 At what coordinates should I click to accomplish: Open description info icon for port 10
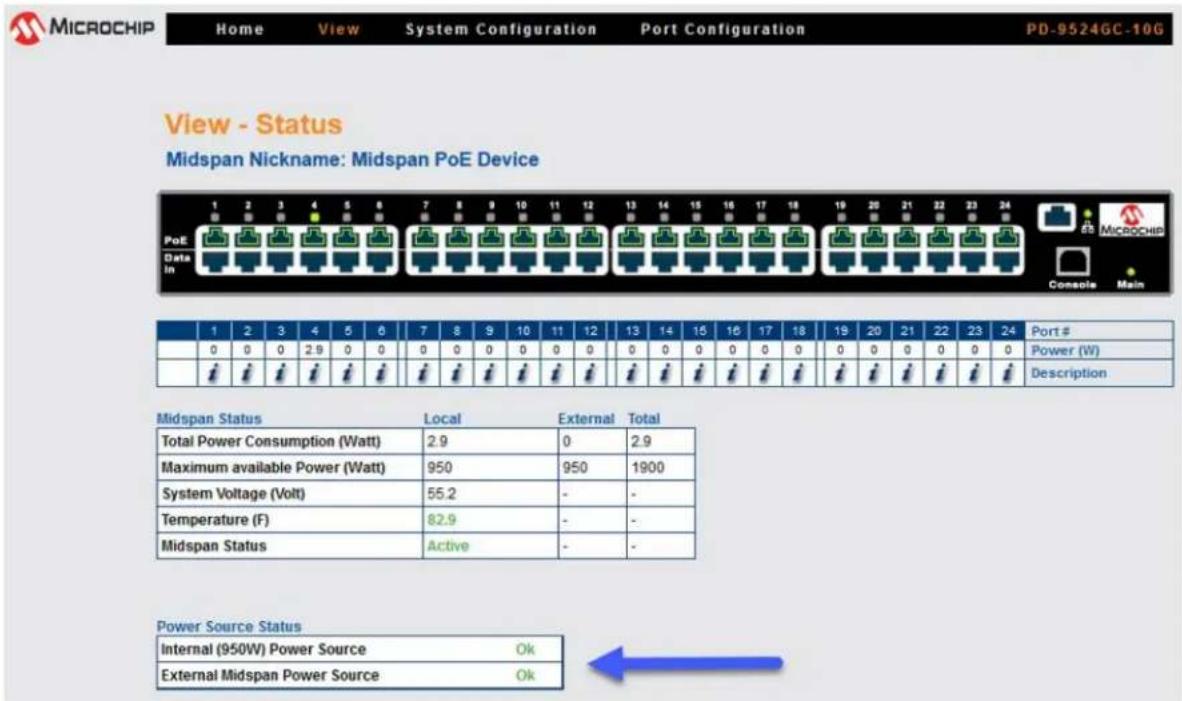coord(523,373)
